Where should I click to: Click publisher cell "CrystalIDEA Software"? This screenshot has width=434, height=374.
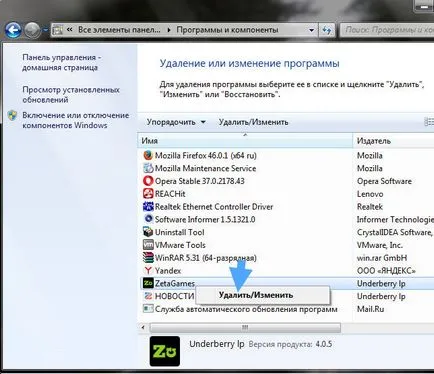tap(395, 232)
